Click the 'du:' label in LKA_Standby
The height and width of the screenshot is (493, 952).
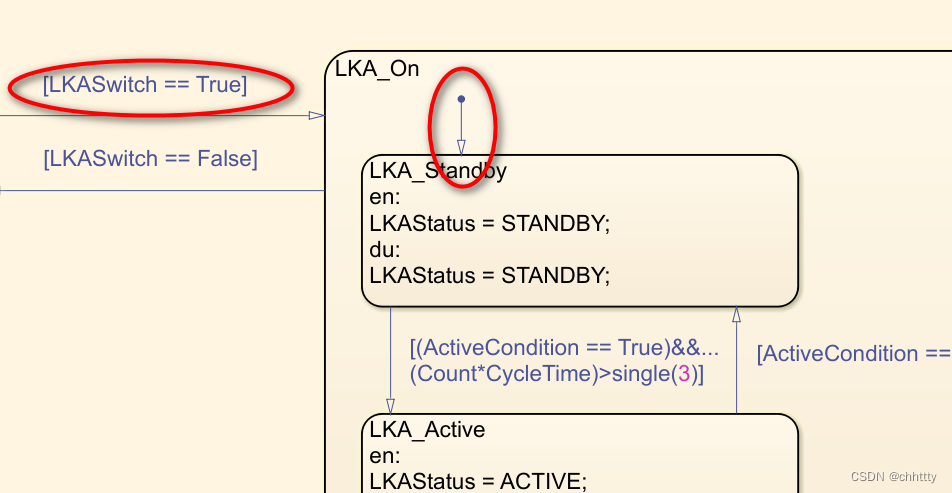point(384,248)
